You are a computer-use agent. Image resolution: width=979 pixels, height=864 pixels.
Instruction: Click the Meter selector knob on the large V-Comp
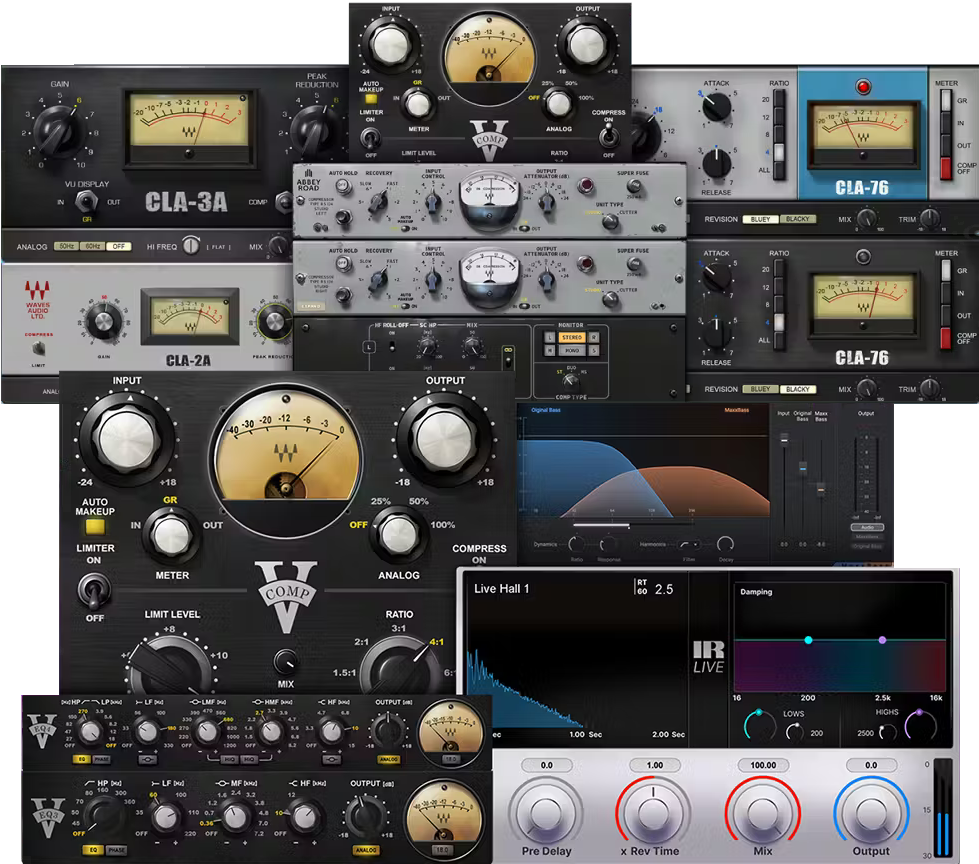(172, 536)
